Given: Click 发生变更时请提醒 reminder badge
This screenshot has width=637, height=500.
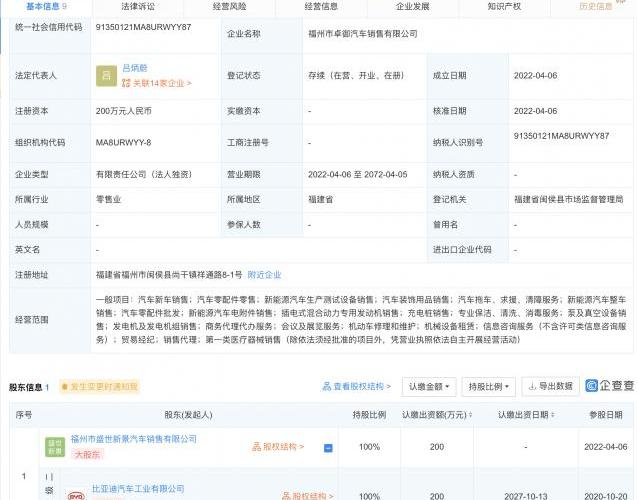Looking at the screenshot, I should tap(100, 387).
